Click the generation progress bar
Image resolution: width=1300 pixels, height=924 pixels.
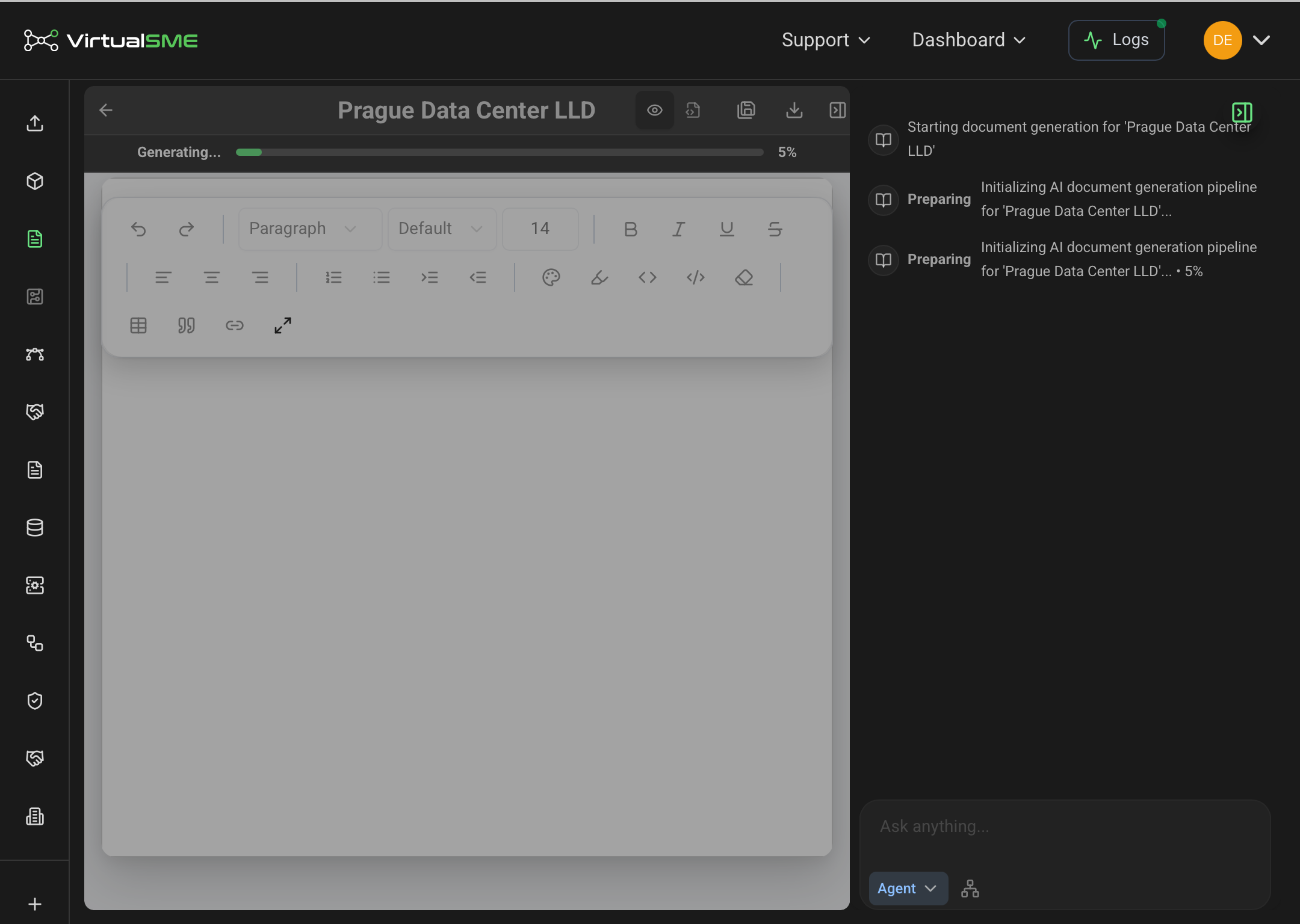500,152
